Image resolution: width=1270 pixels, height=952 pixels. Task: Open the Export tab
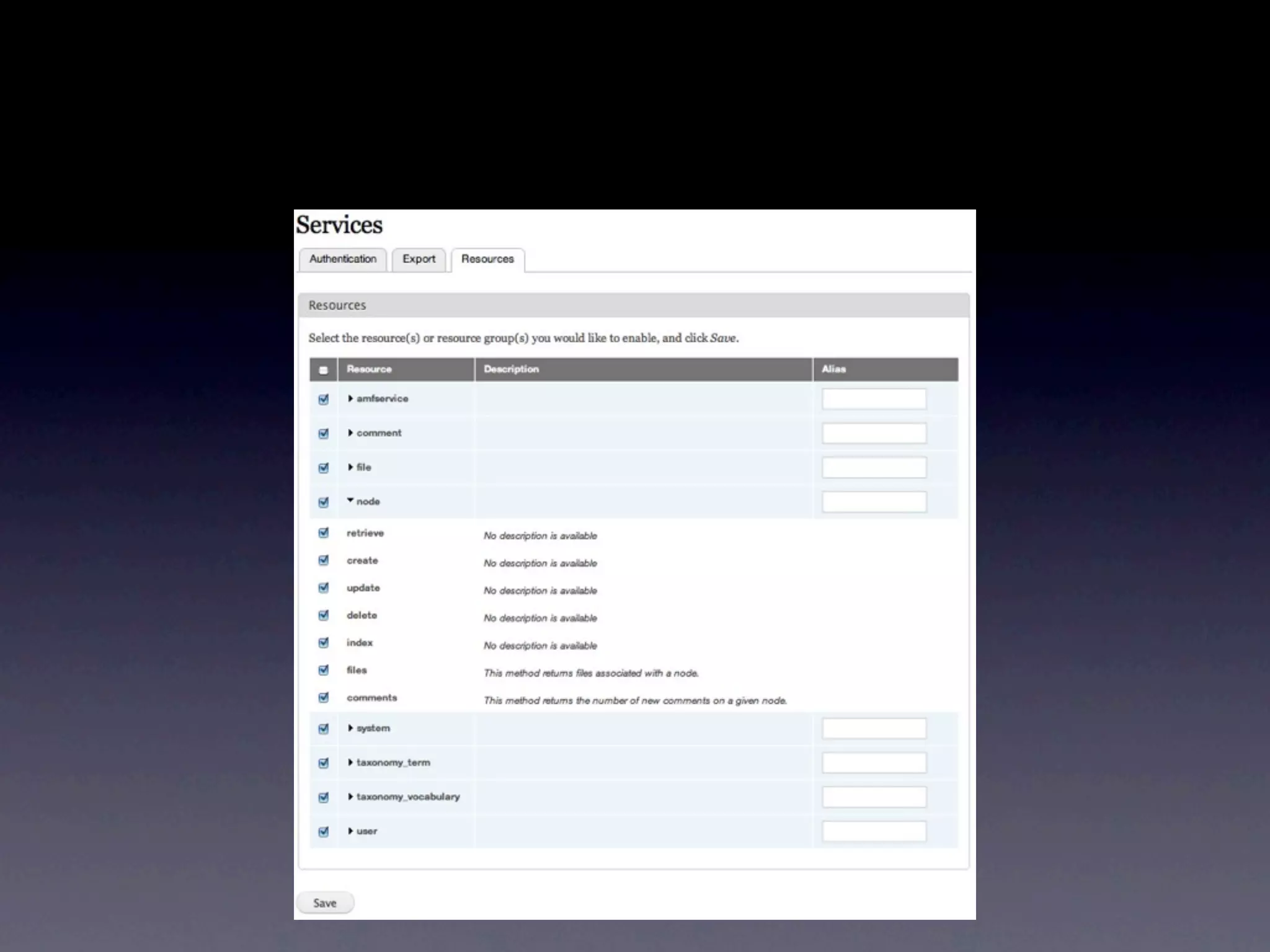point(419,259)
